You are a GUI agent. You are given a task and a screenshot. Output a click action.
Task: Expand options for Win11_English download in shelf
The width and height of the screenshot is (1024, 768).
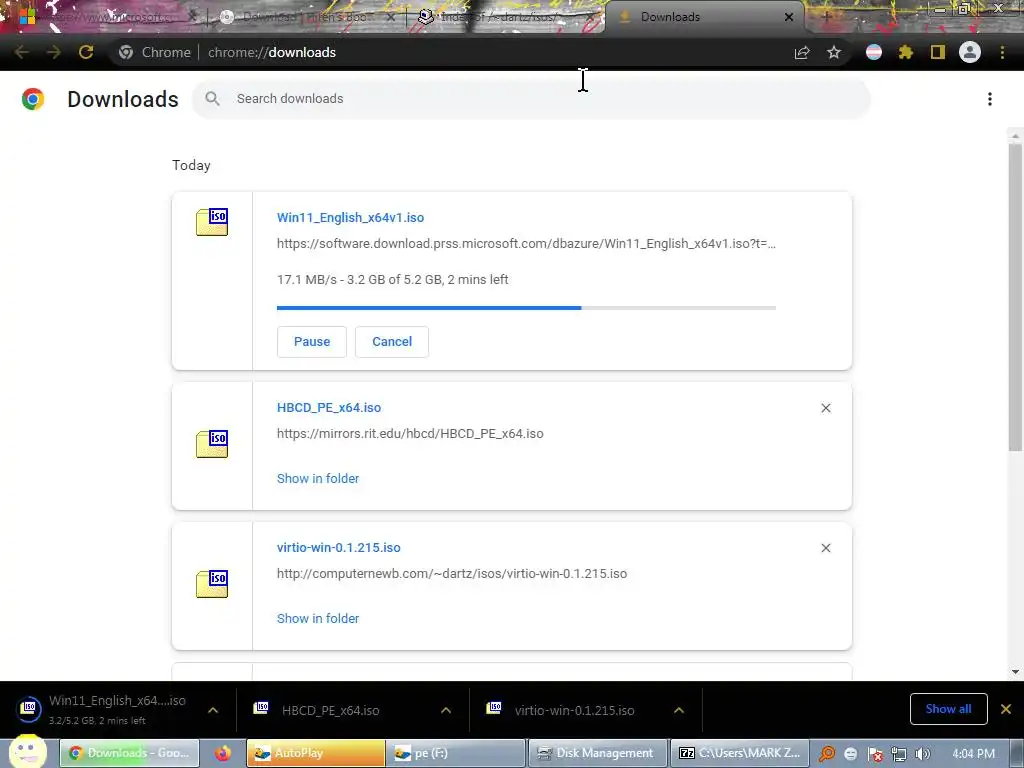pyautogui.click(x=213, y=710)
